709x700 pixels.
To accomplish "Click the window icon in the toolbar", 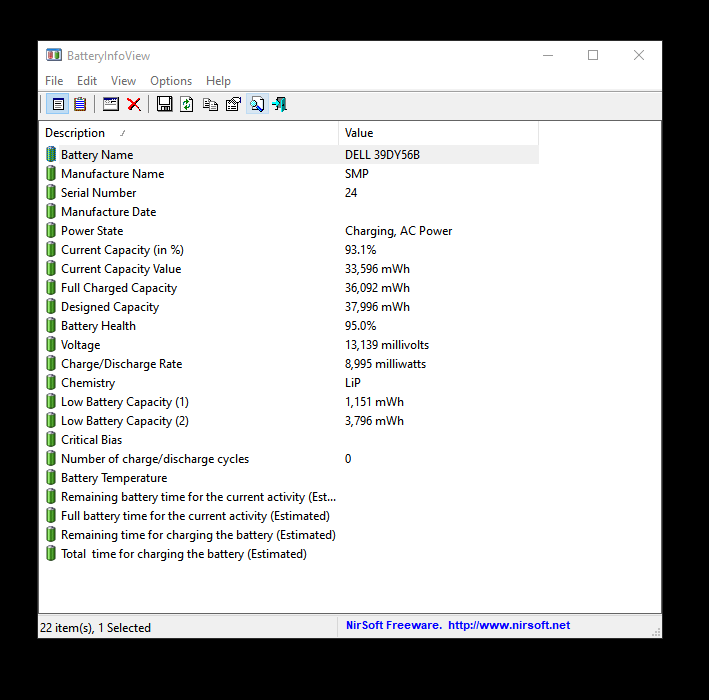I will click(x=111, y=104).
